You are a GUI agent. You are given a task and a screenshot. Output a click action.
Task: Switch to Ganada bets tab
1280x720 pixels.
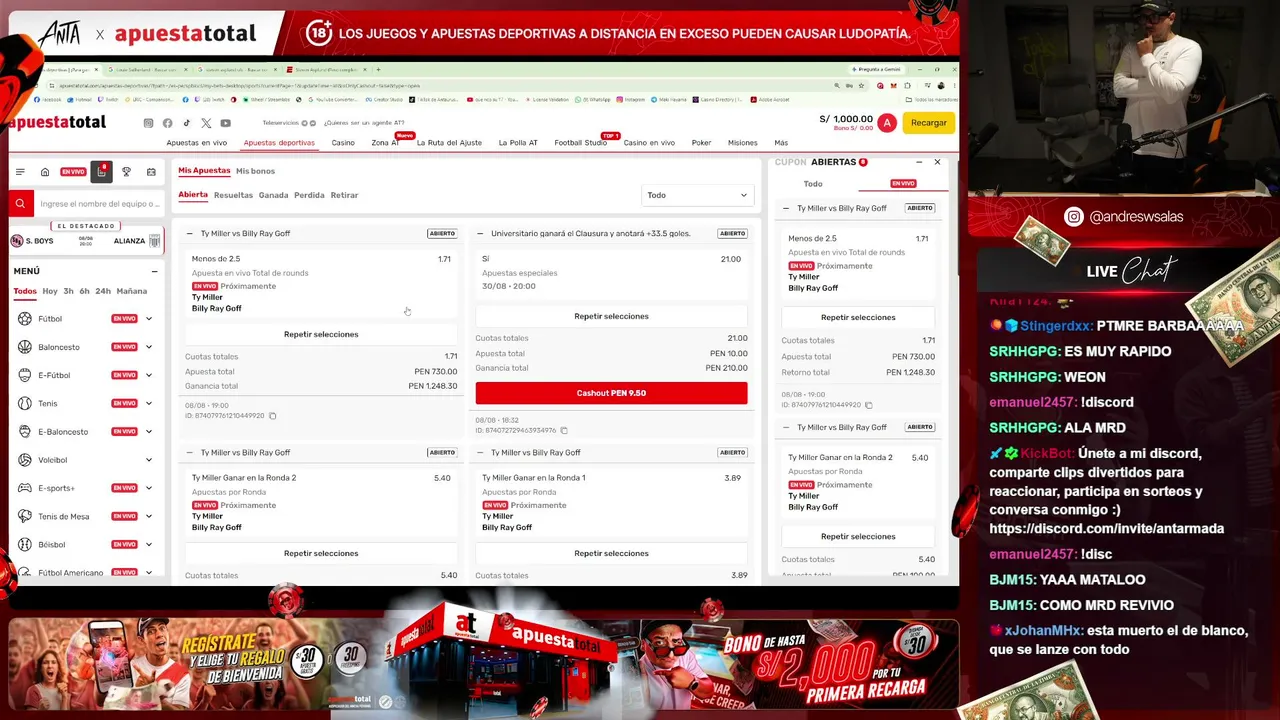coord(273,195)
